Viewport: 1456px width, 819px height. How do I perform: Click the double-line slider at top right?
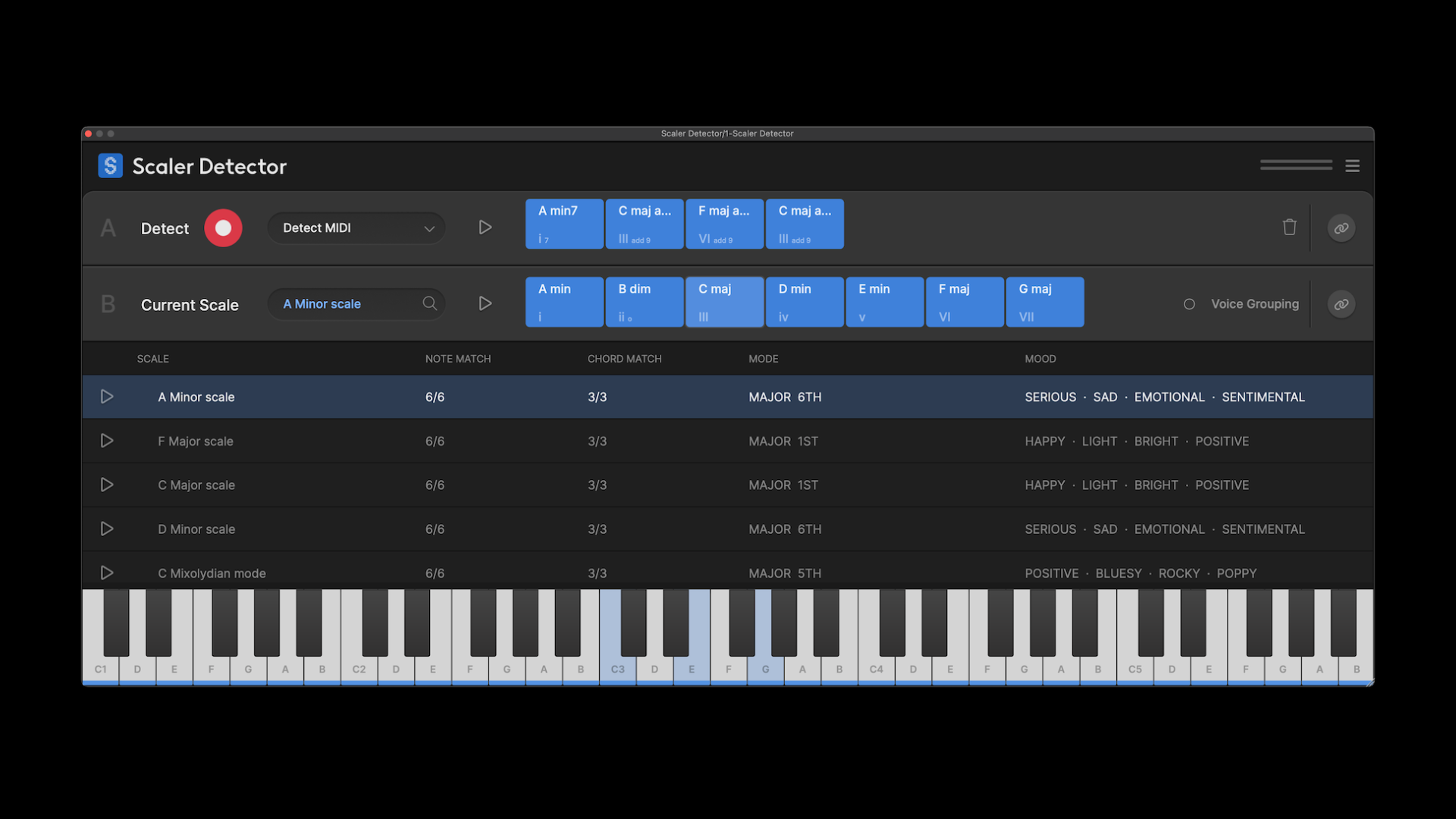click(1296, 165)
